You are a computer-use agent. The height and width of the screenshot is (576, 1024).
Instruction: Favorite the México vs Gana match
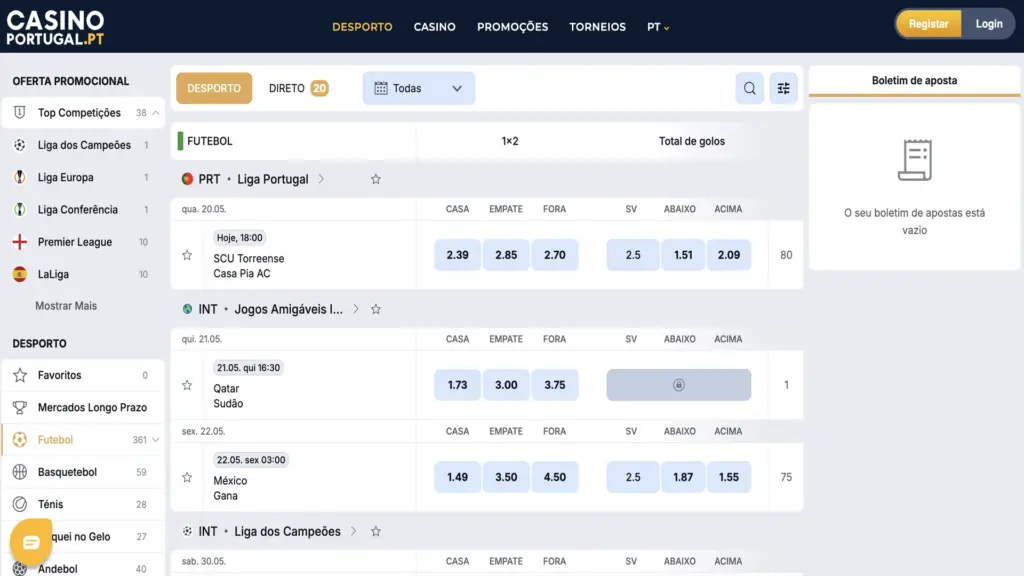point(187,477)
